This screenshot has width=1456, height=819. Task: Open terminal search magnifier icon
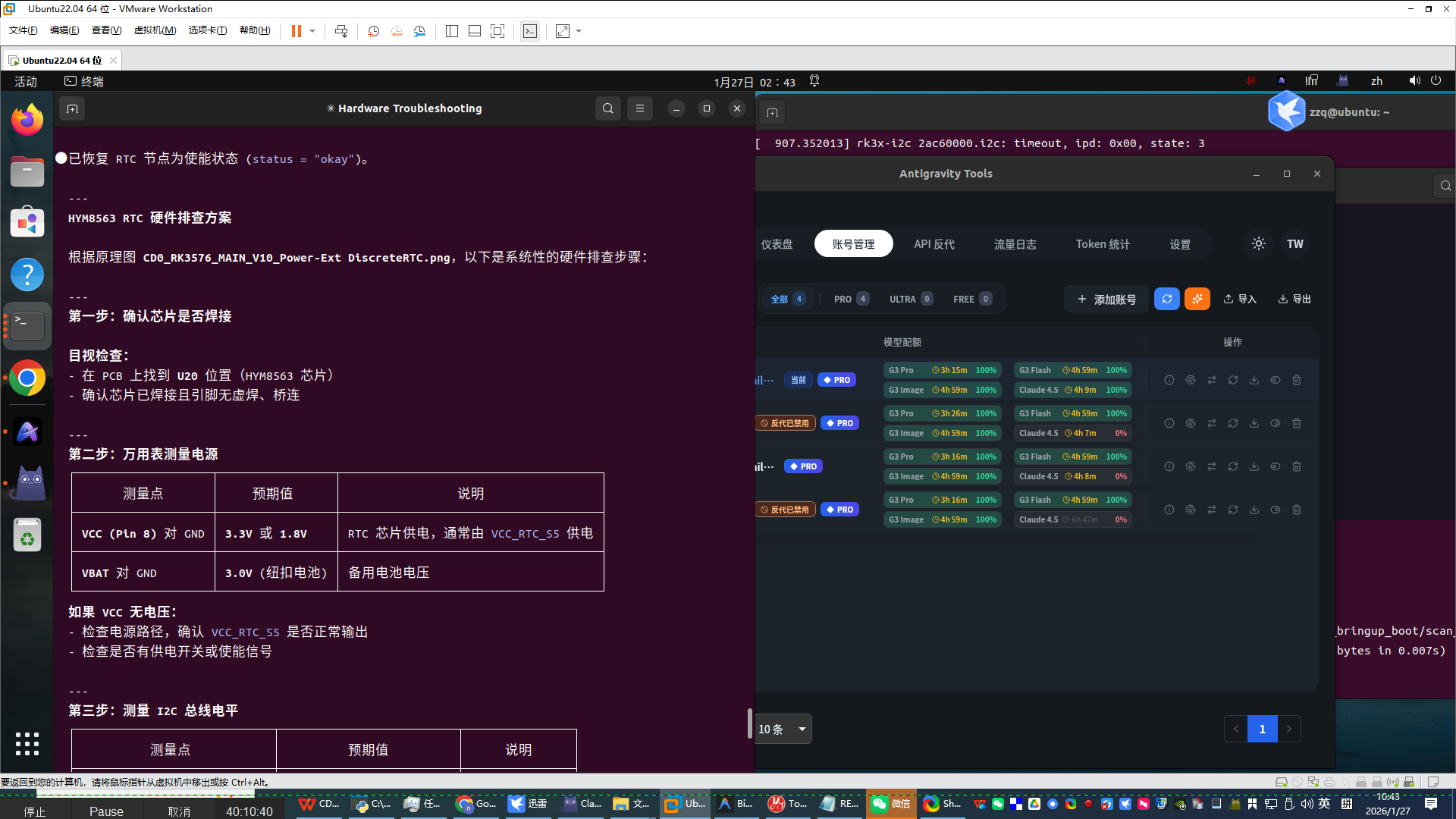pyautogui.click(x=607, y=108)
